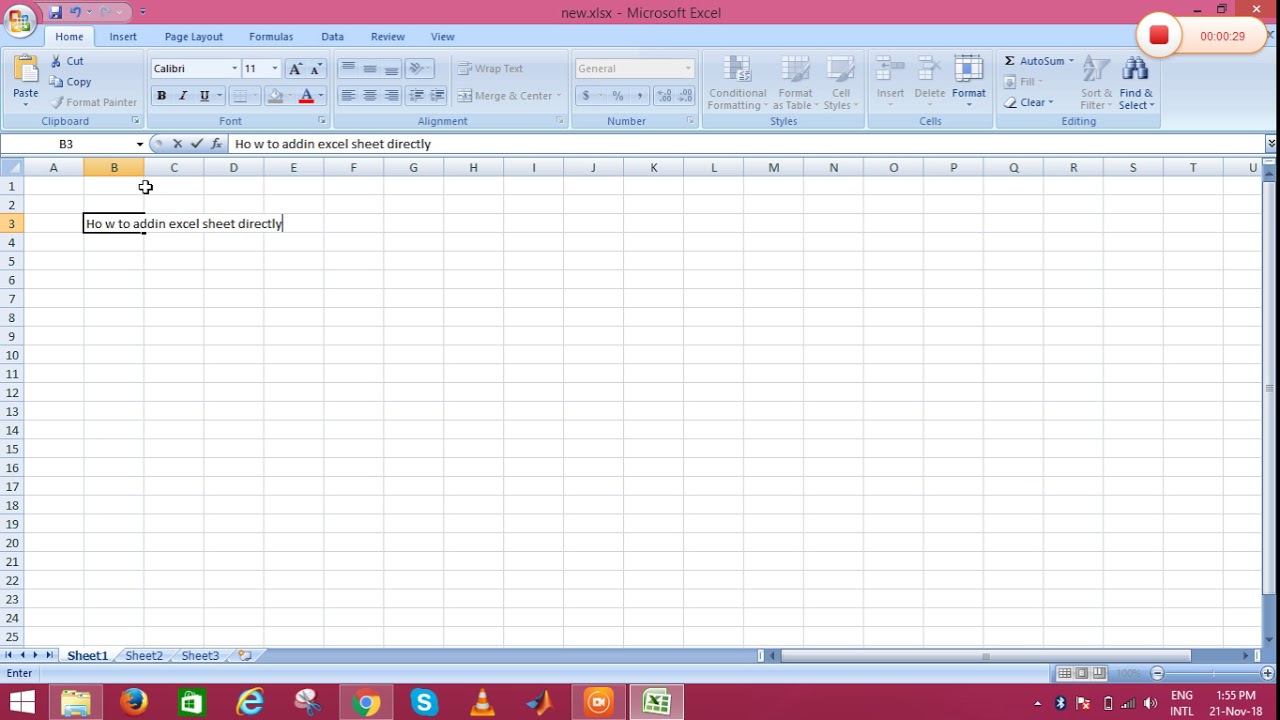Image resolution: width=1280 pixels, height=720 pixels.
Task: Apply middle vertical alignment
Action: [x=370, y=68]
